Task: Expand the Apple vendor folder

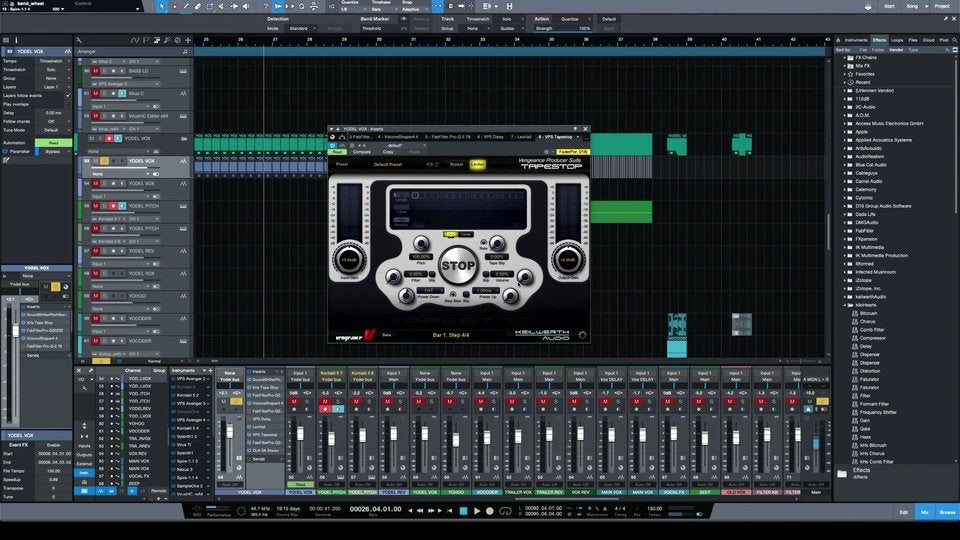Action: pyautogui.click(x=845, y=132)
